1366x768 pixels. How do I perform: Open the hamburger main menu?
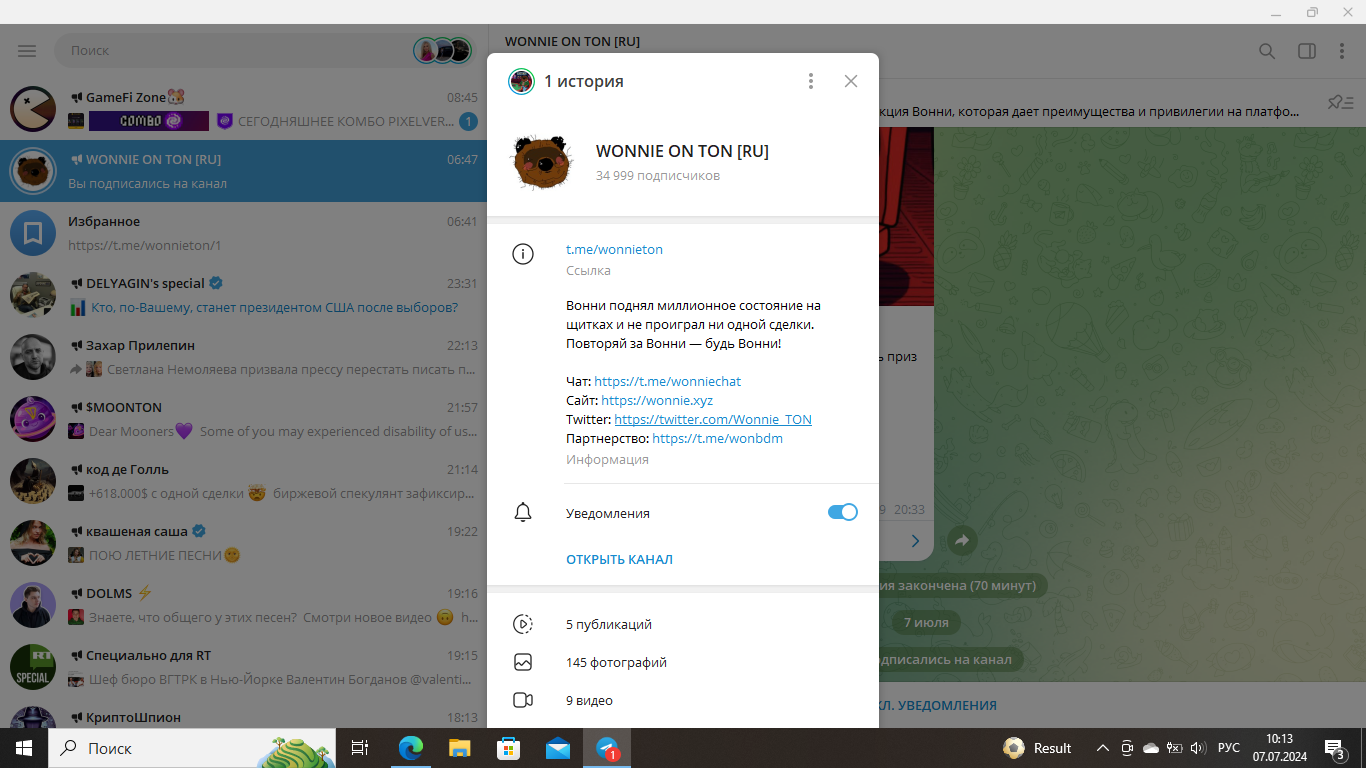pos(27,50)
